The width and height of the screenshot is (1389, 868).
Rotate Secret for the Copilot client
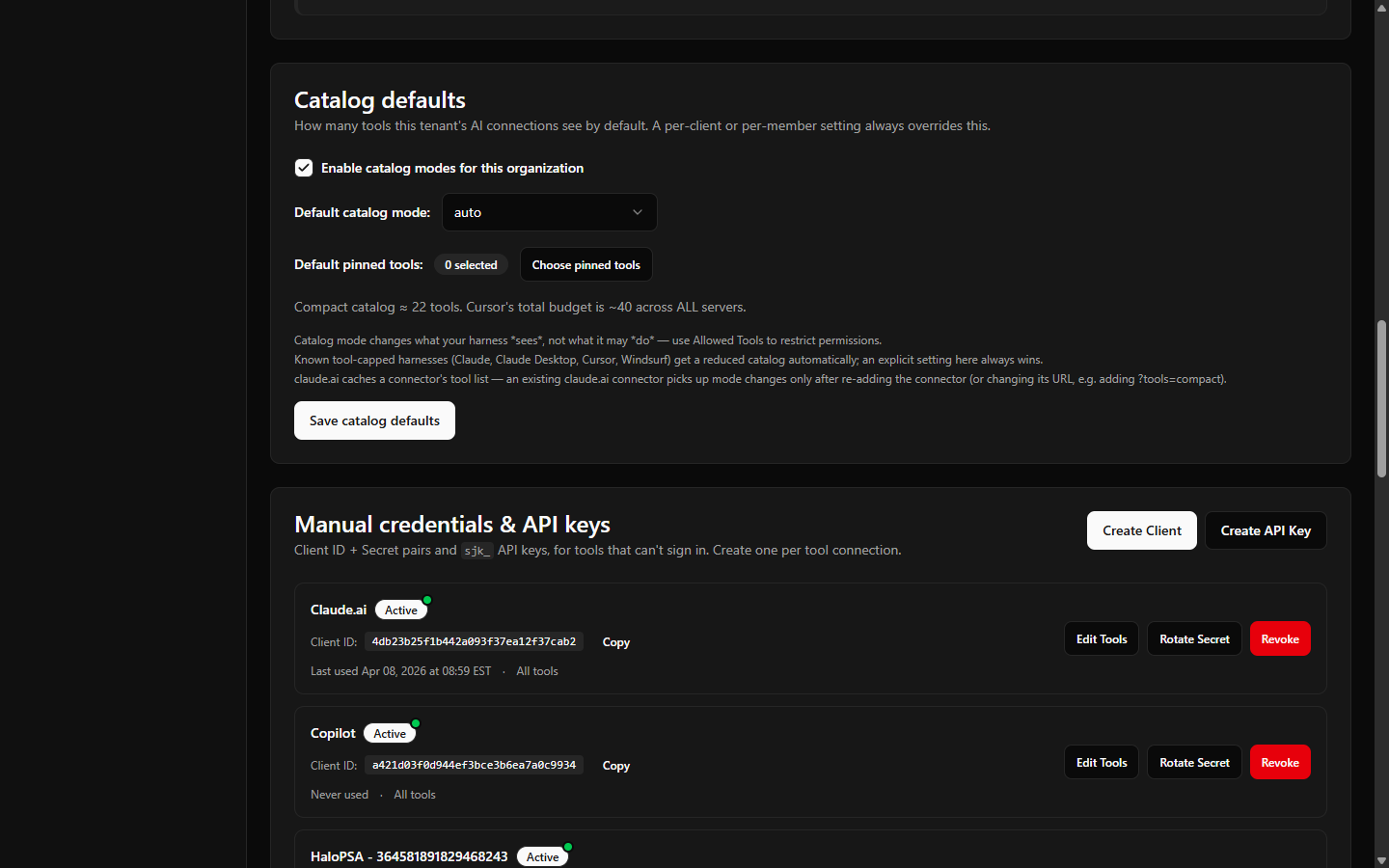point(1194,762)
